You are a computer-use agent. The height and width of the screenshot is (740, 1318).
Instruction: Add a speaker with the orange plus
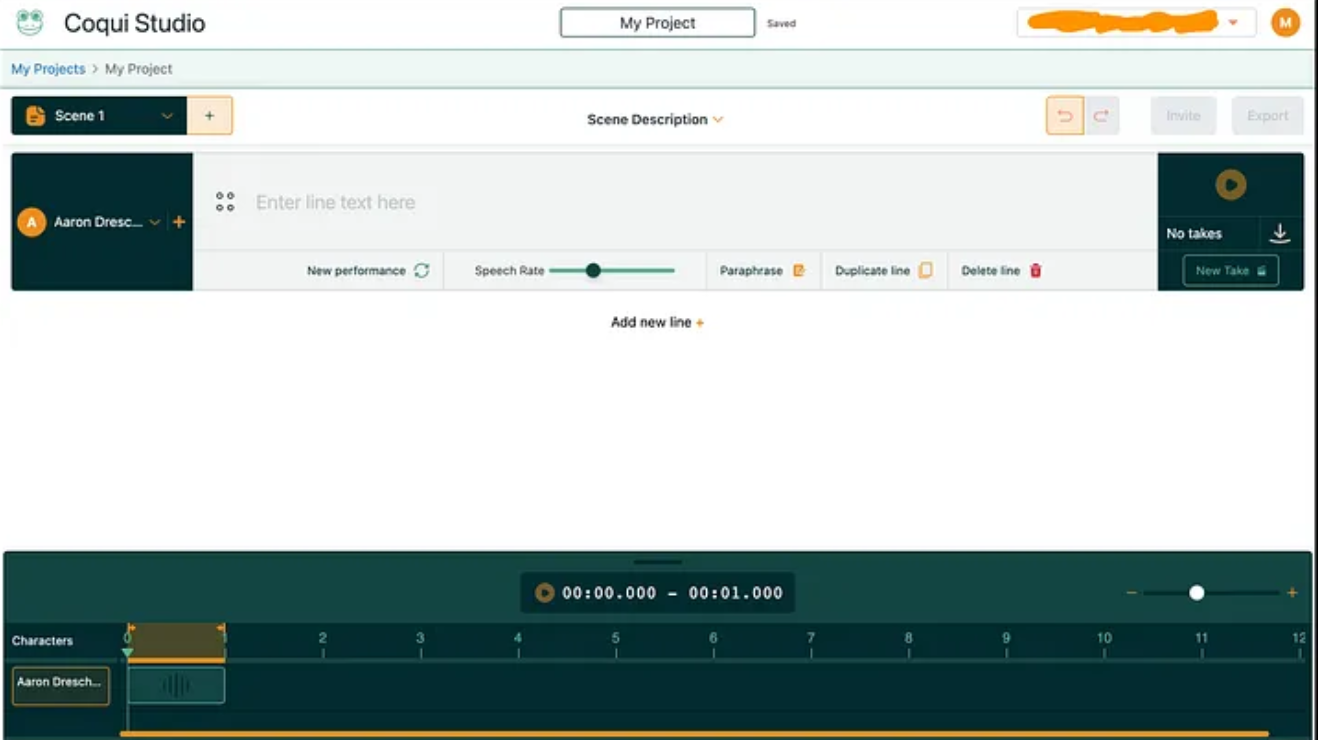coord(179,222)
